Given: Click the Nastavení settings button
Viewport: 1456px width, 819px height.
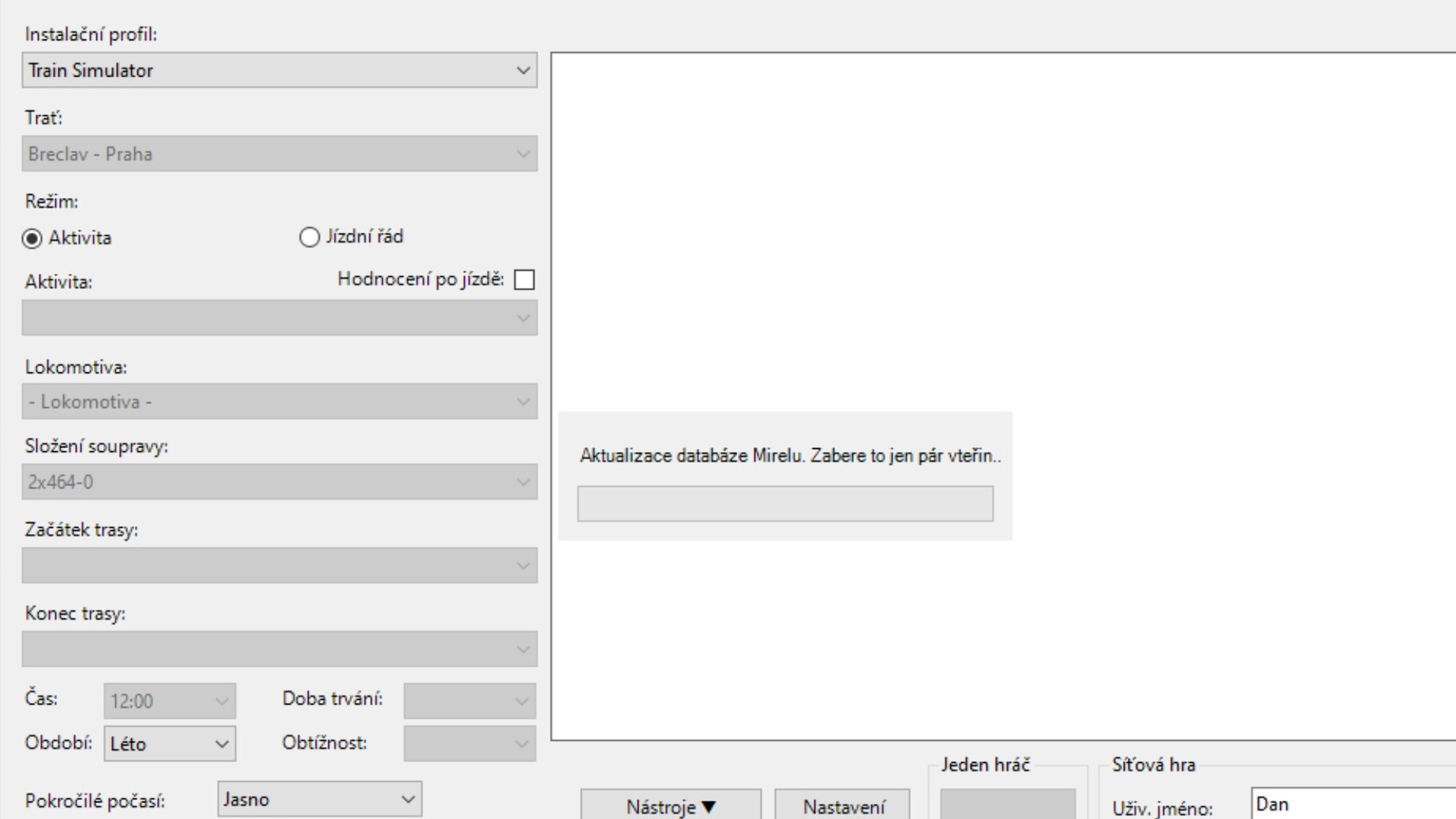Looking at the screenshot, I should (x=843, y=806).
